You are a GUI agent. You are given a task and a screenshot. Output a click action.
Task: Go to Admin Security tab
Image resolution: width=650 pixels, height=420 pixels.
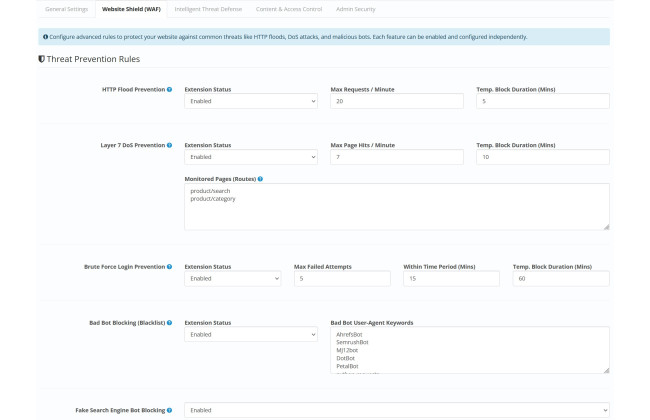click(x=355, y=9)
